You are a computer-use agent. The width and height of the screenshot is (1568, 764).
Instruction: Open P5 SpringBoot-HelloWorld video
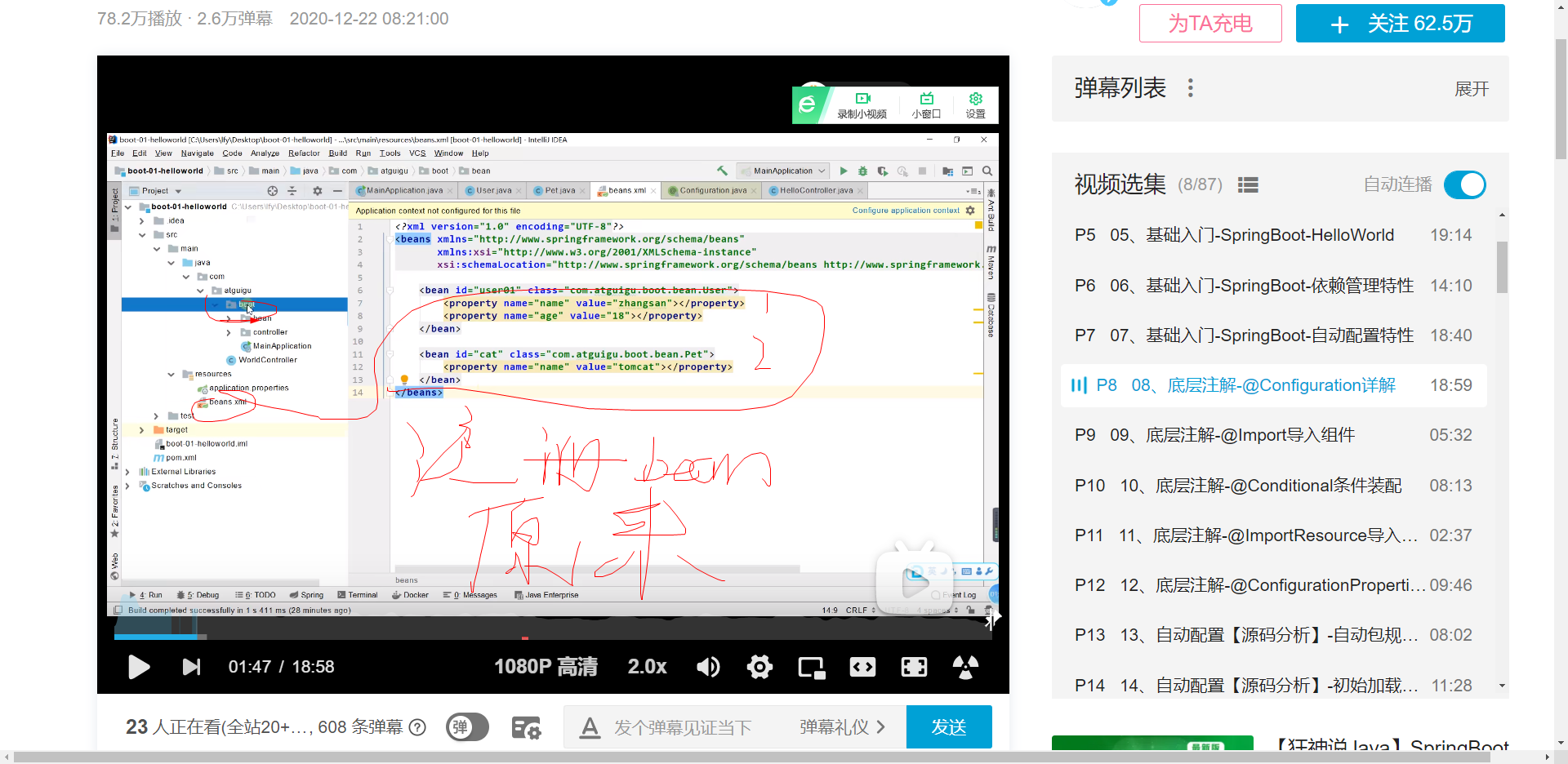click(x=1273, y=235)
